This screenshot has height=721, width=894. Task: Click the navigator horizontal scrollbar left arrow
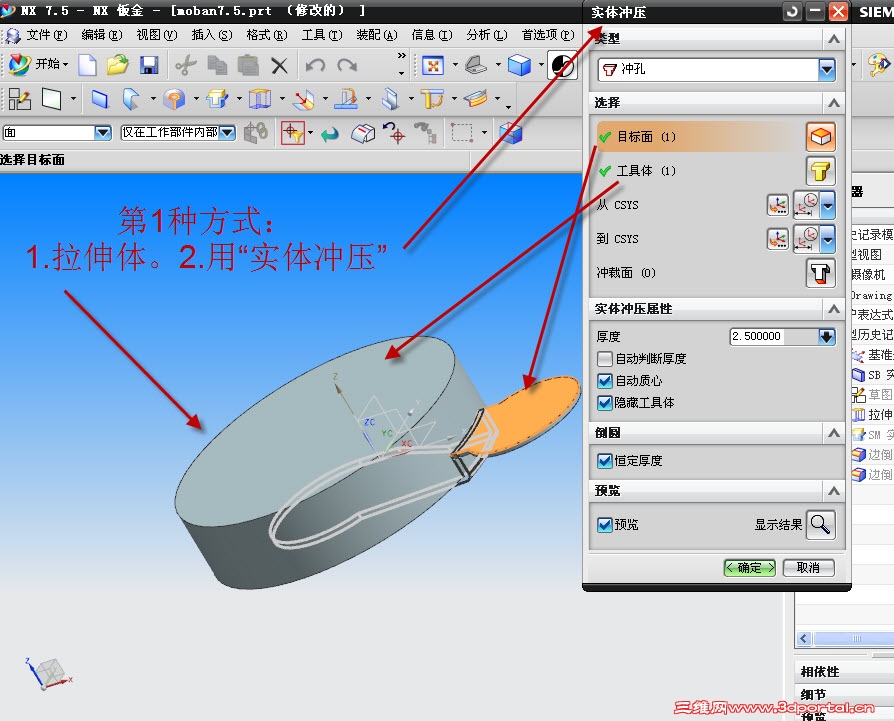(804, 638)
